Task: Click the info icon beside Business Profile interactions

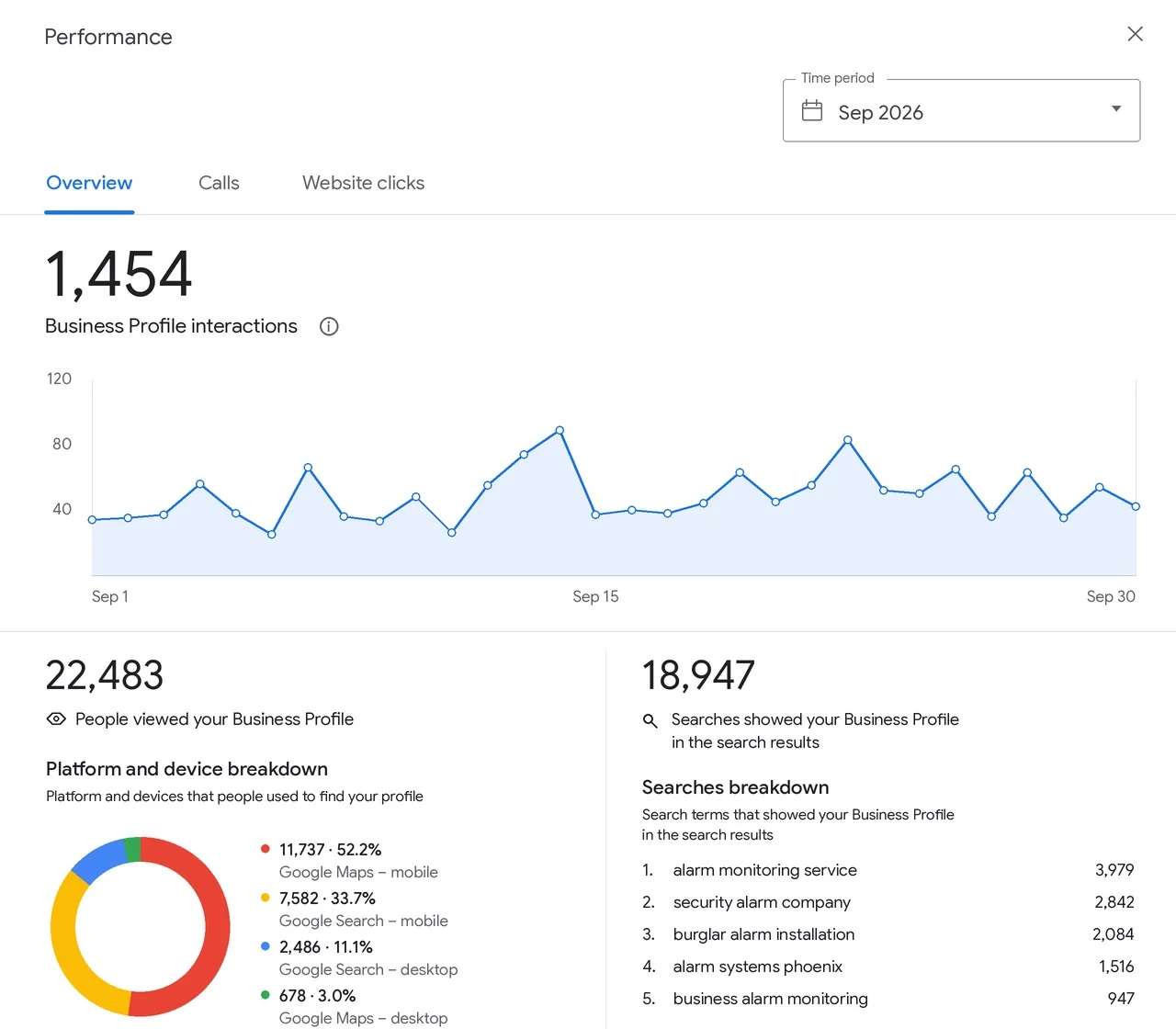Action: click(329, 326)
